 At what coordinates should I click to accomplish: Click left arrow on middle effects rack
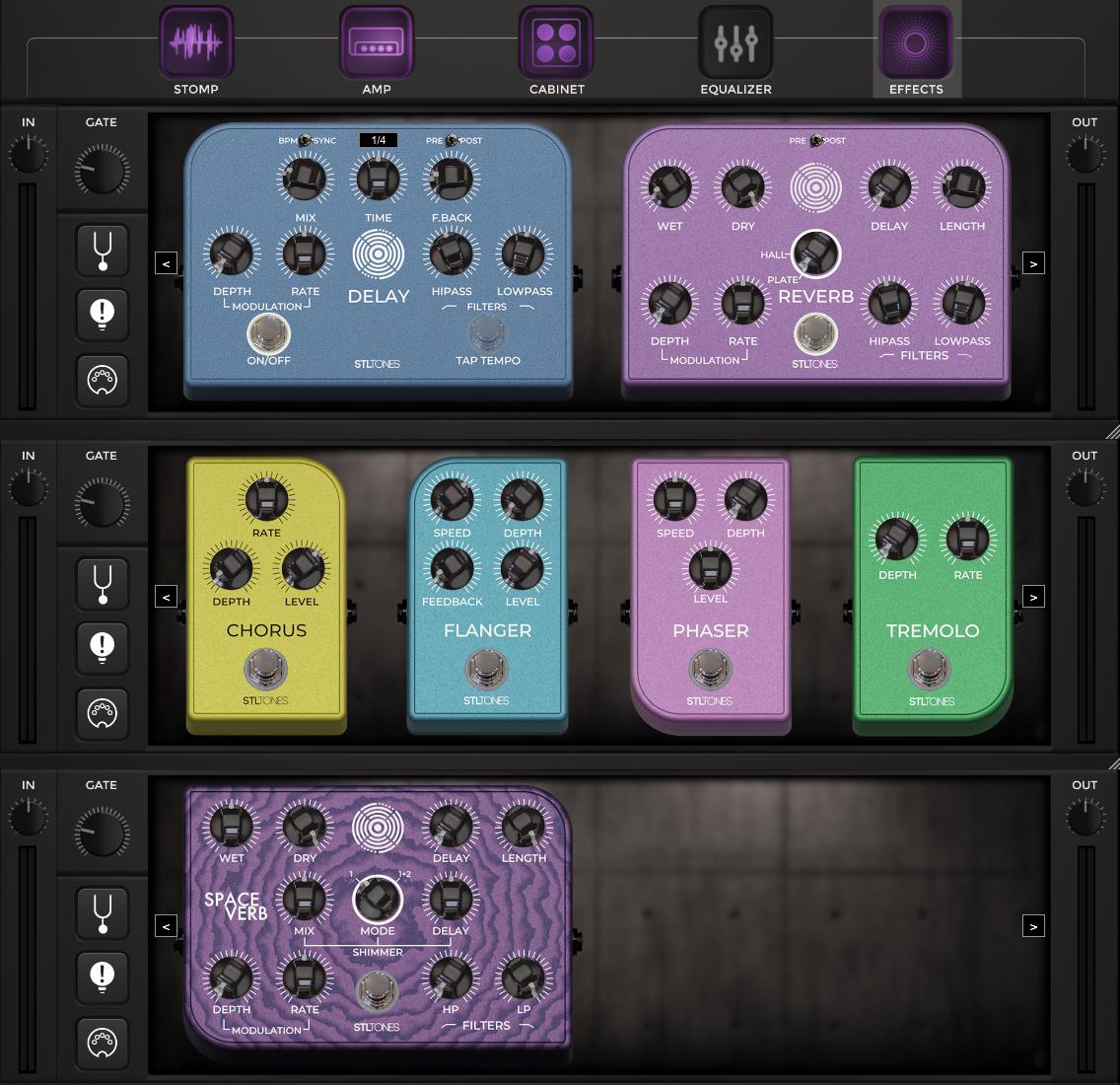click(166, 597)
